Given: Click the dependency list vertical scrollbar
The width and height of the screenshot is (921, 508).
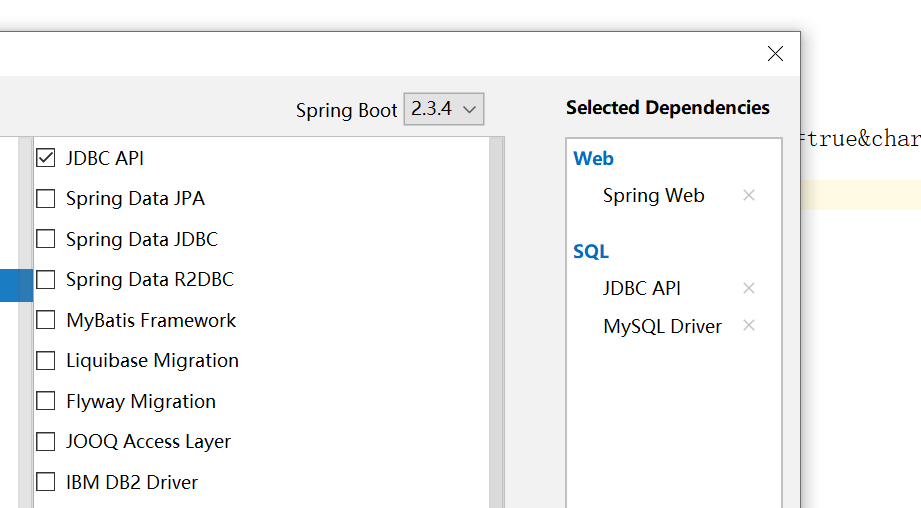Looking at the screenshot, I should 497,322.
